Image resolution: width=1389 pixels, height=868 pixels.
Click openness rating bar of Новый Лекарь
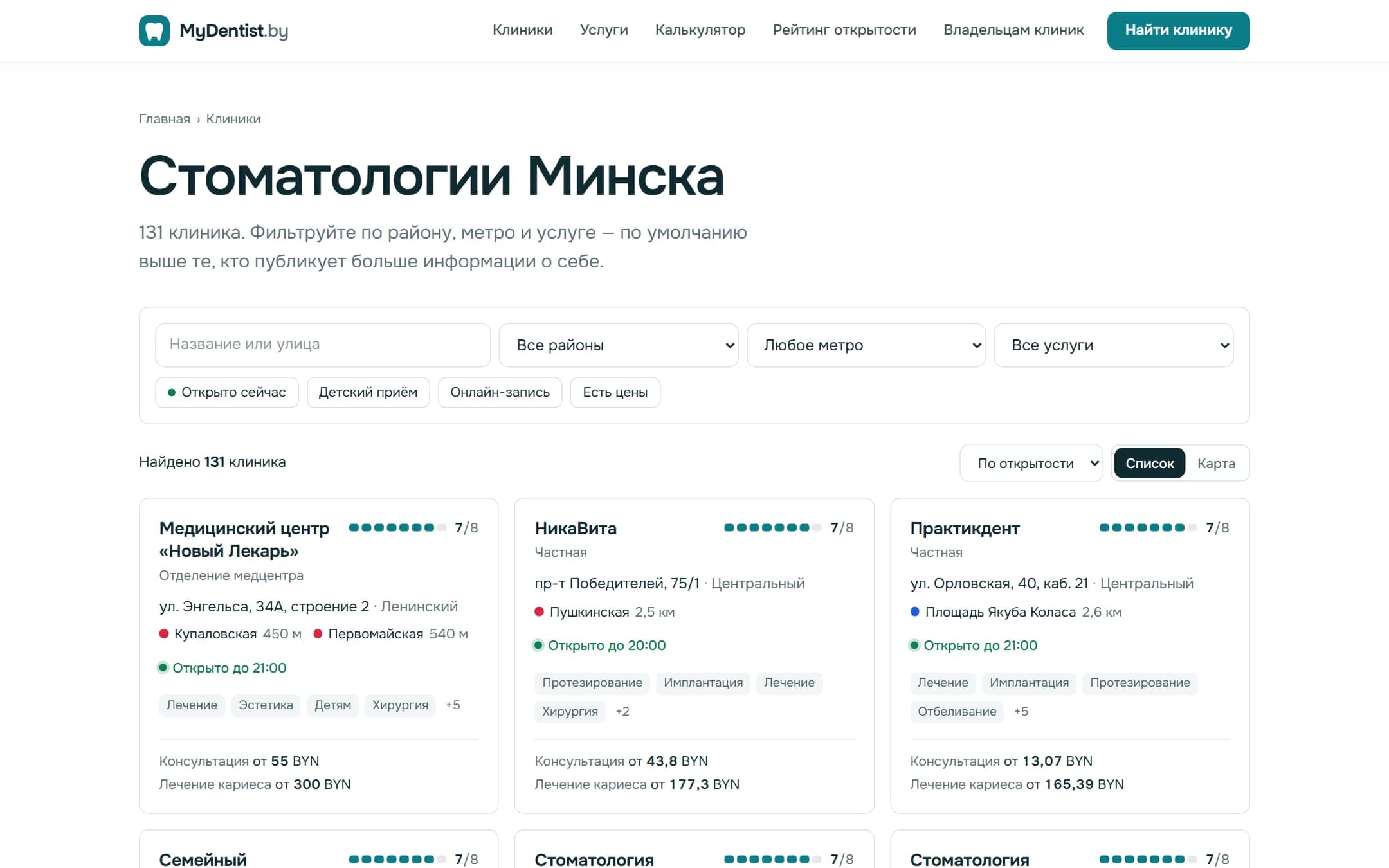(397, 528)
